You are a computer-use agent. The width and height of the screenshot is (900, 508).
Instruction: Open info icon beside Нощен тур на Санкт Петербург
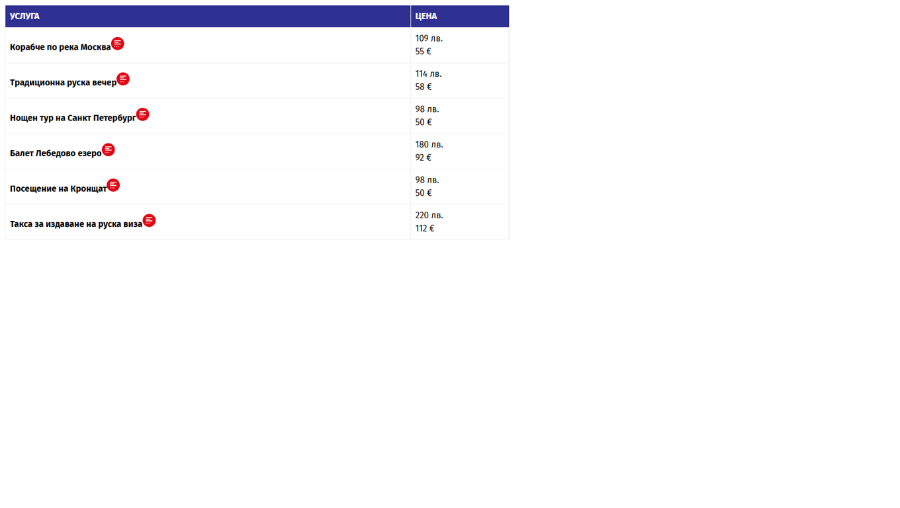(x=142, y=114)
